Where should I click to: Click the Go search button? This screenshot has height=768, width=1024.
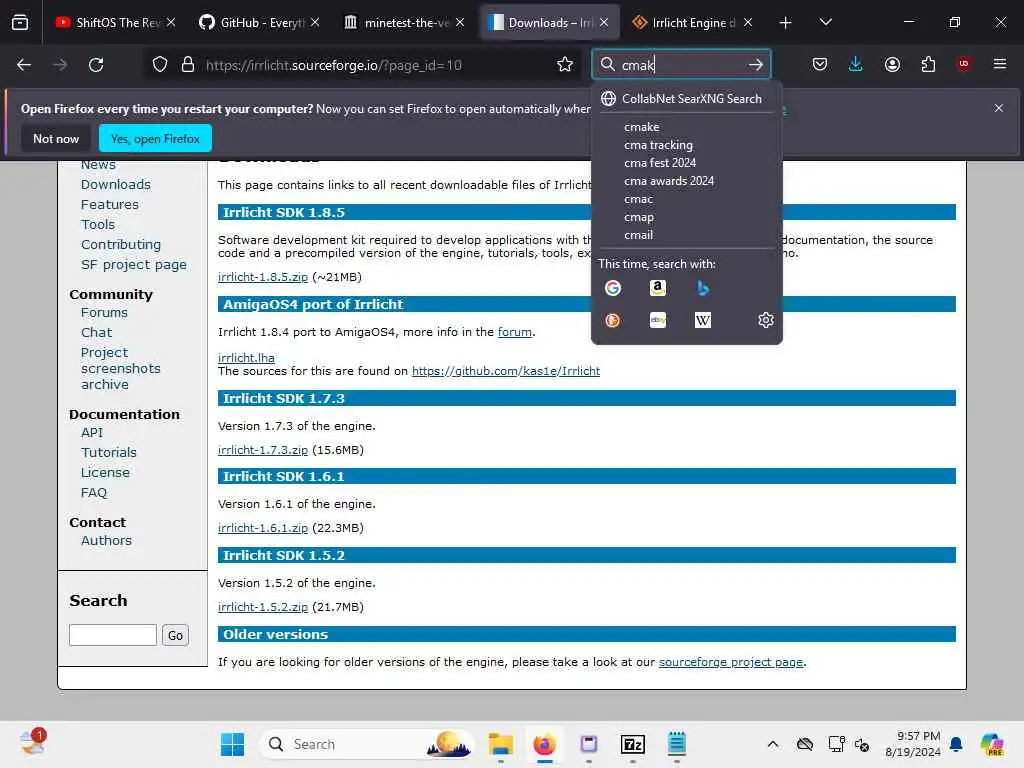coord(175,635)
